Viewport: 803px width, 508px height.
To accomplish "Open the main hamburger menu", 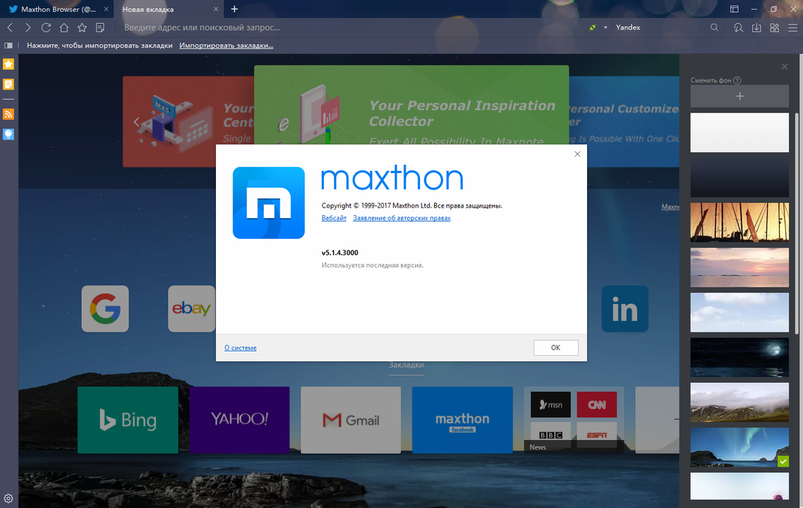I will [792, 28].
